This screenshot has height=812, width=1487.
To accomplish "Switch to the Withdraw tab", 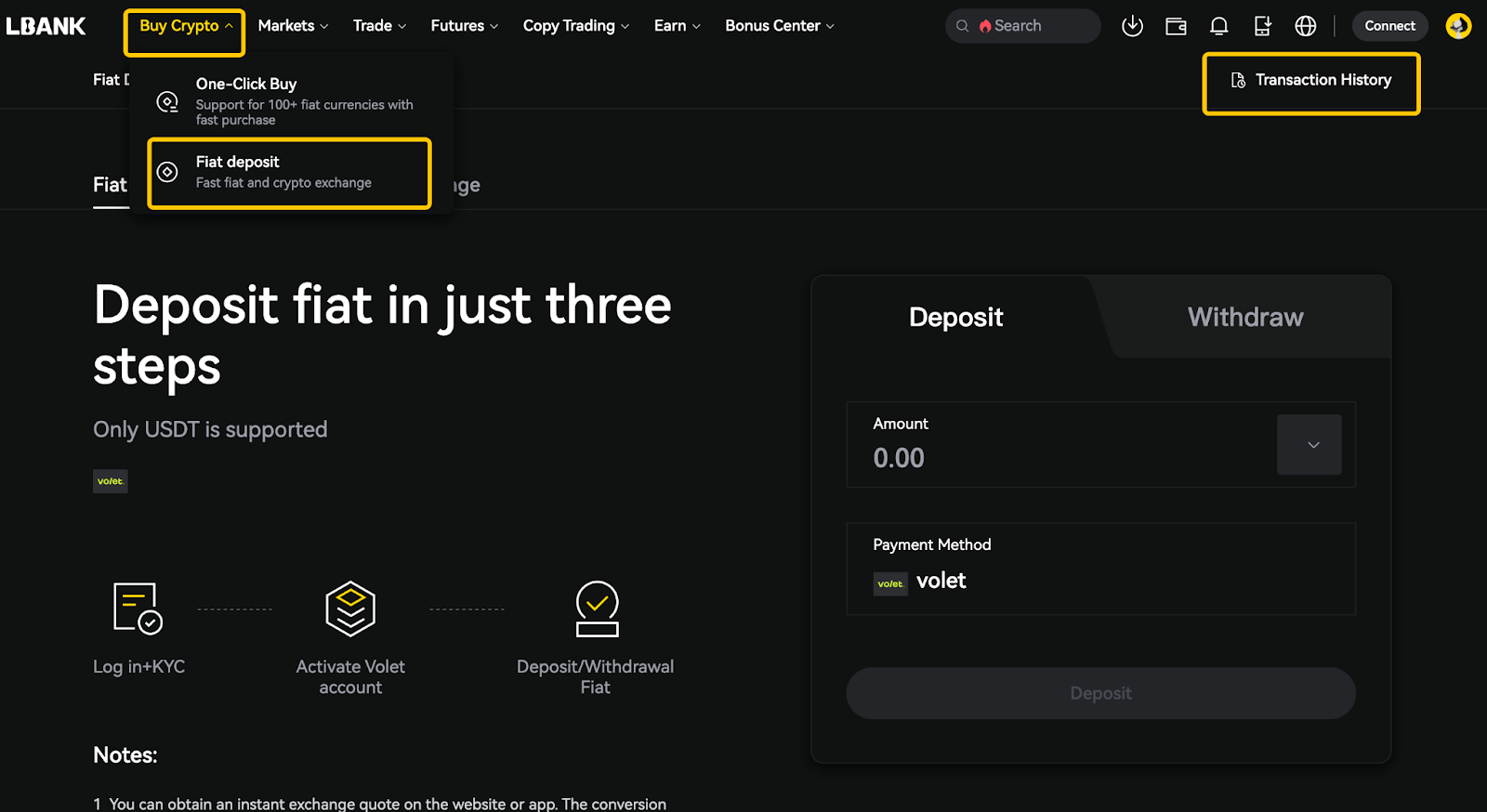I will click(1245, 317).
